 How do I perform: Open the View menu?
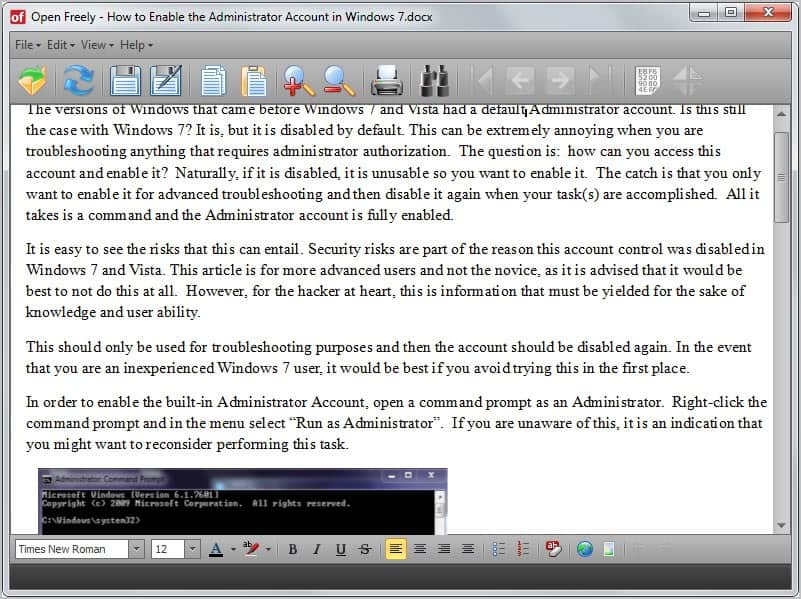(94, 45)
